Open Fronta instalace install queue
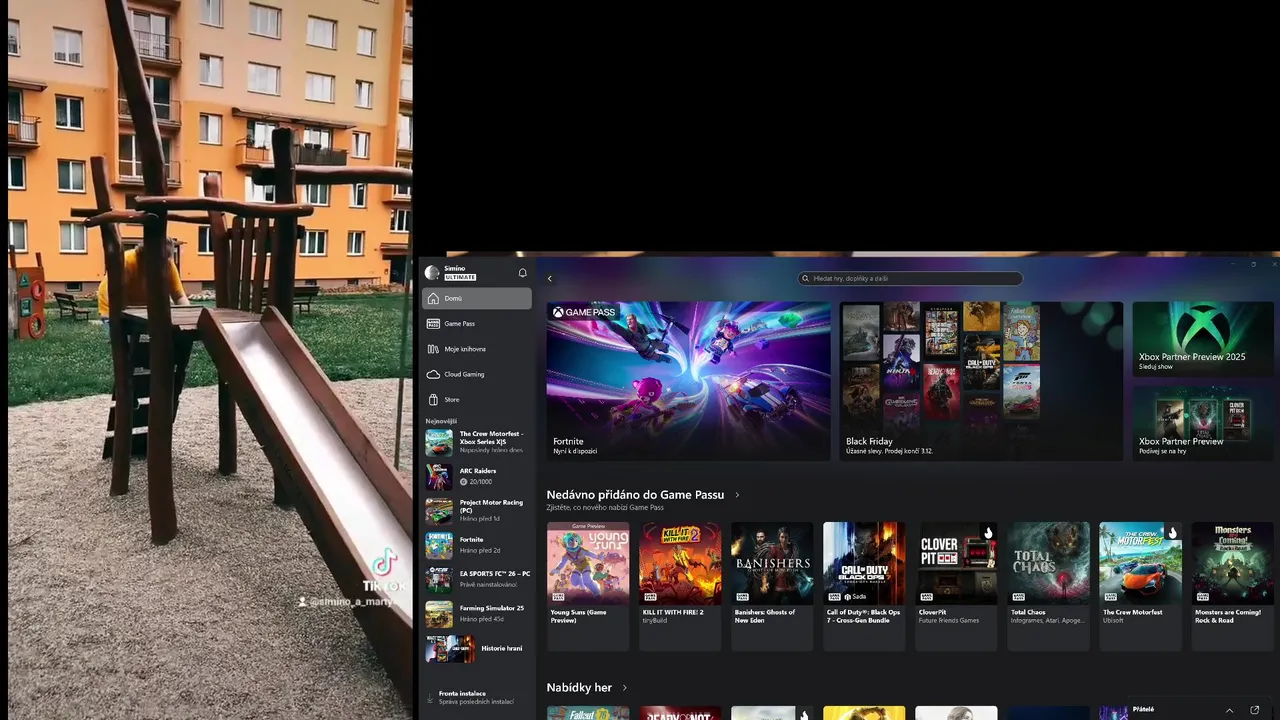This screenshot has width=1280, height=720. tap(476, 697)
